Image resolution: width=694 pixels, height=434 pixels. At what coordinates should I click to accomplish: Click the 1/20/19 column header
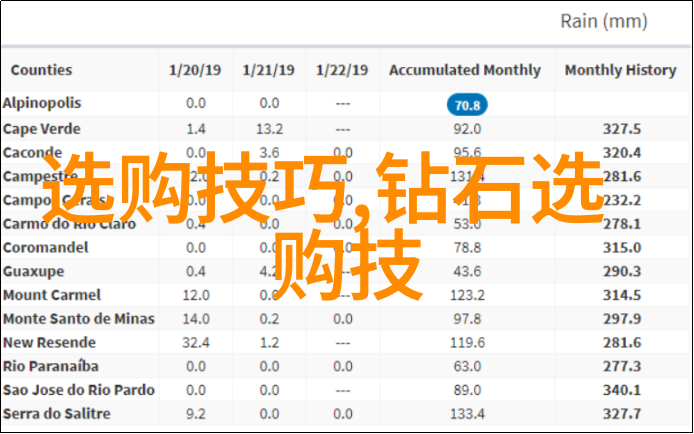[x=195, y=70]
